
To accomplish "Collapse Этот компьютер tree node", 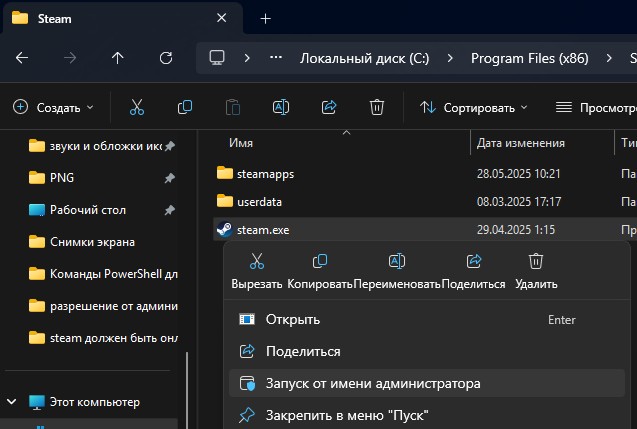I will coord(12,402).
